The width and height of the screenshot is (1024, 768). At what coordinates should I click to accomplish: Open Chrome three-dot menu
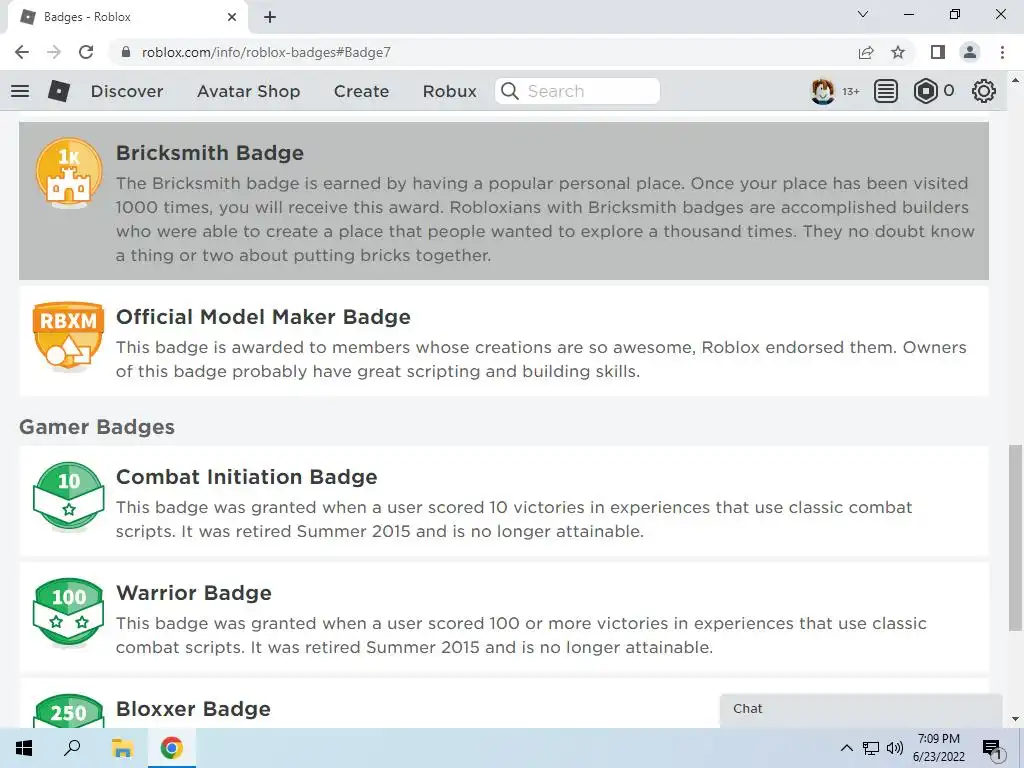[x=1002, y=52]
